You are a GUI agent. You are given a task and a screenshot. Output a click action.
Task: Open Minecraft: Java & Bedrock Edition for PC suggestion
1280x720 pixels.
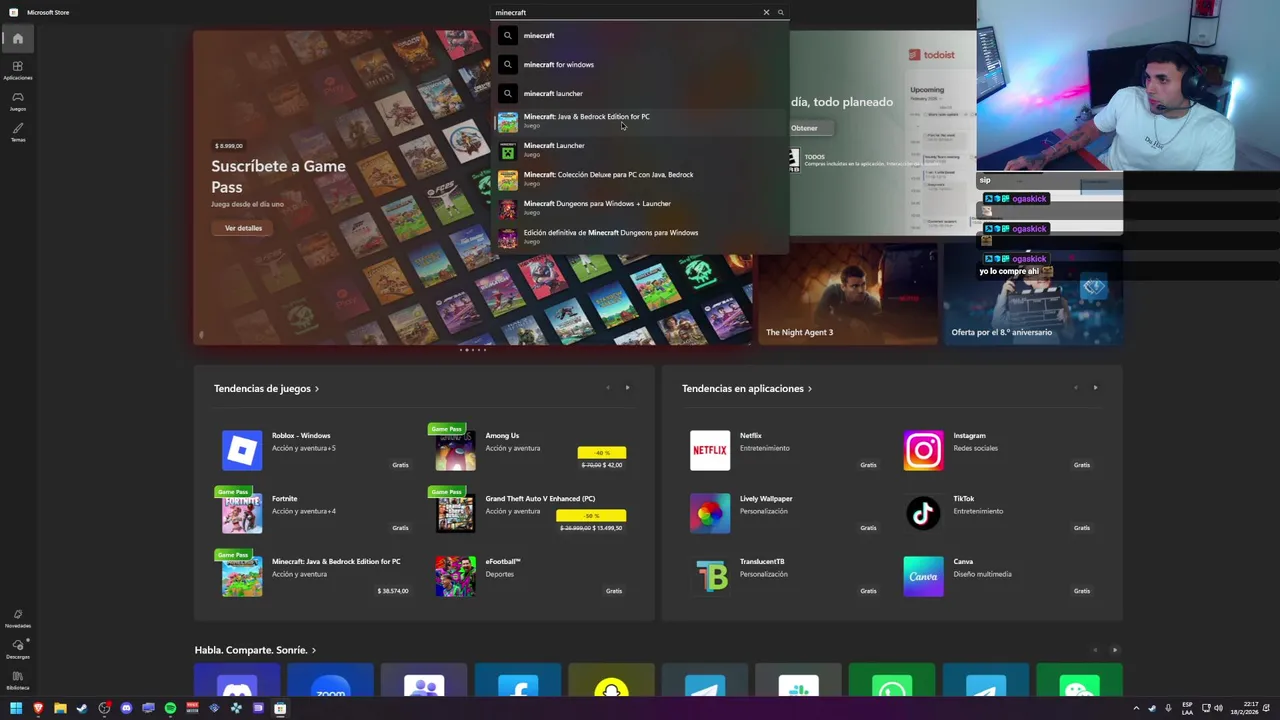click(640, 121)
